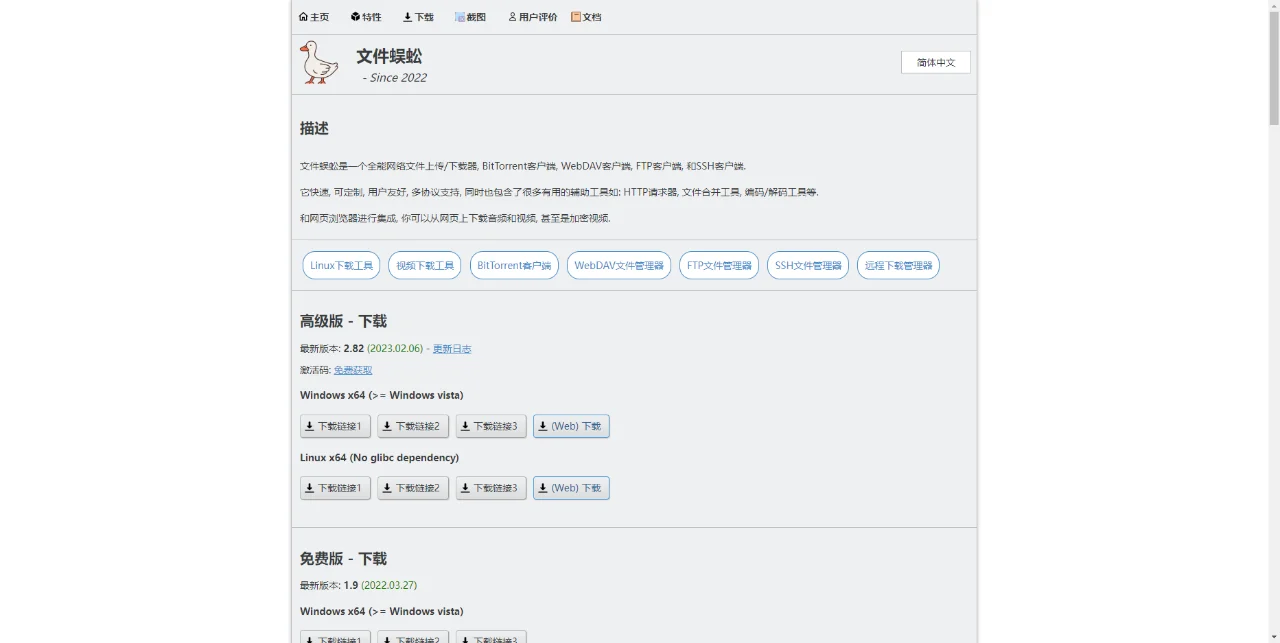Click (Web) 下载 under Linux x64
The height and width of the screenshot is (643, 1280).
(x=571, y=488)
